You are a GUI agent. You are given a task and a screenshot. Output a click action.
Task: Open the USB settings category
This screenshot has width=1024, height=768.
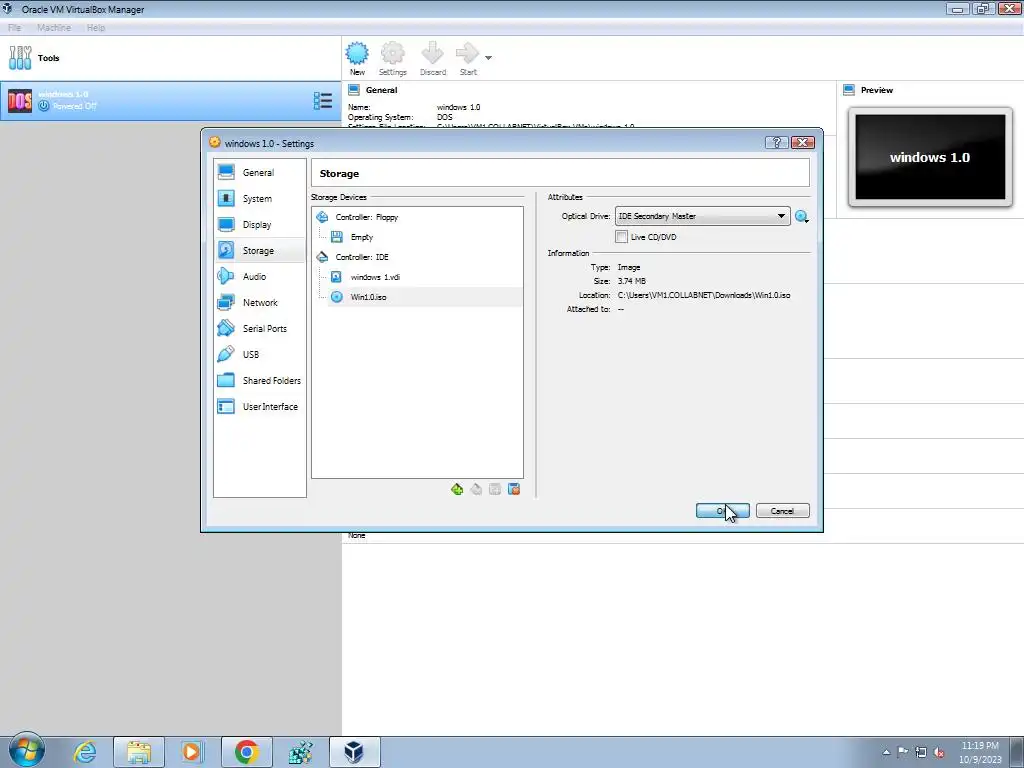point(259,355)
